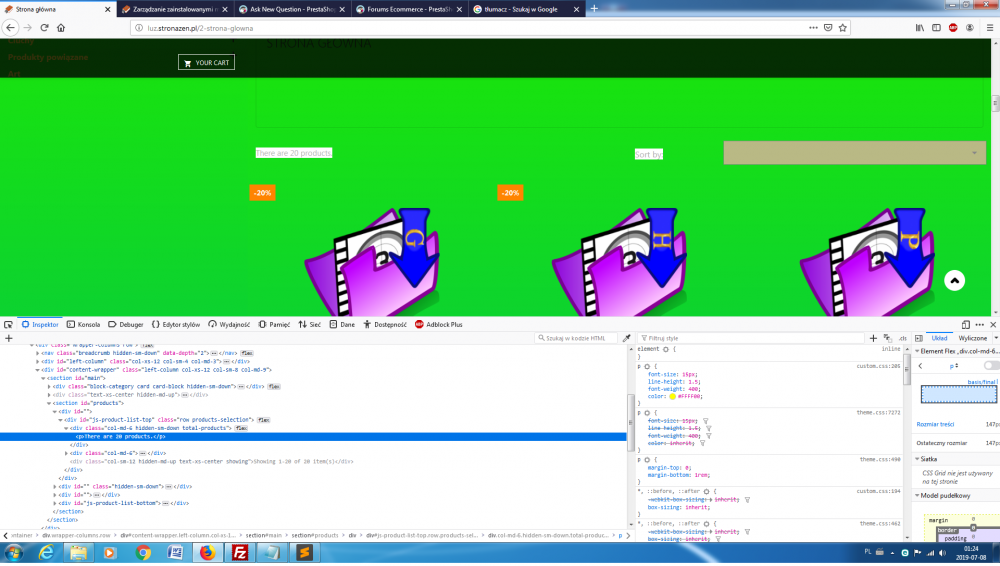
Task: Switch to the Debuger devtools tab
Action: pos(126,324)
